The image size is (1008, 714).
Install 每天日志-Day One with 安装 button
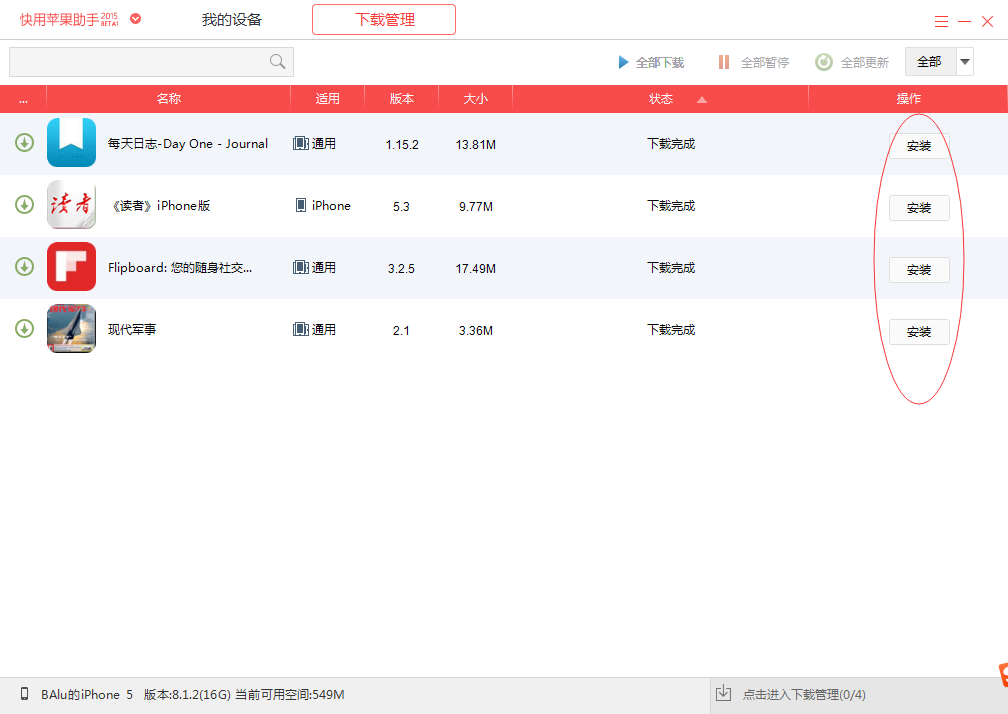coord(918,146)
